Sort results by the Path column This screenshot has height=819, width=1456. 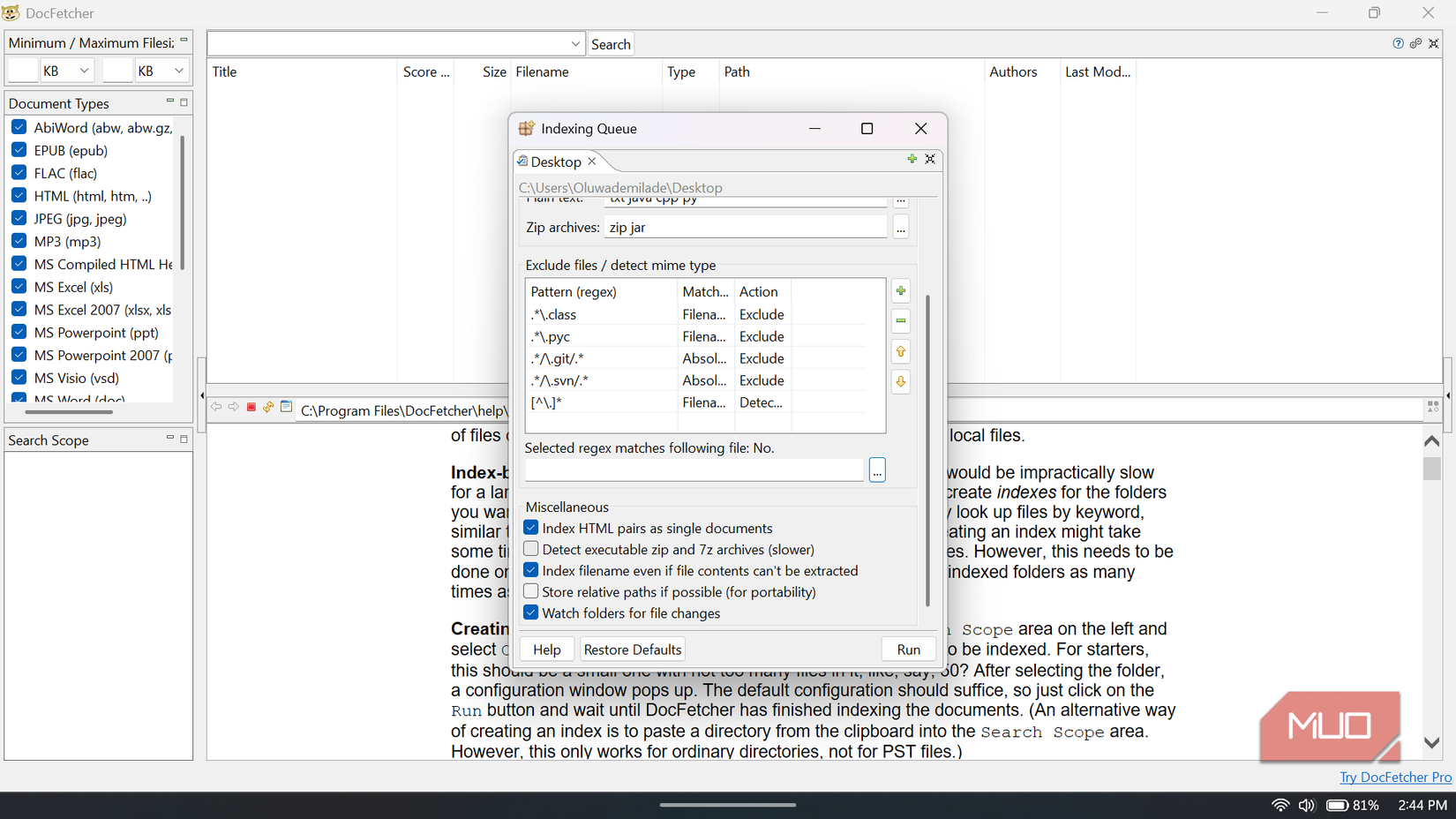point(852,71)
